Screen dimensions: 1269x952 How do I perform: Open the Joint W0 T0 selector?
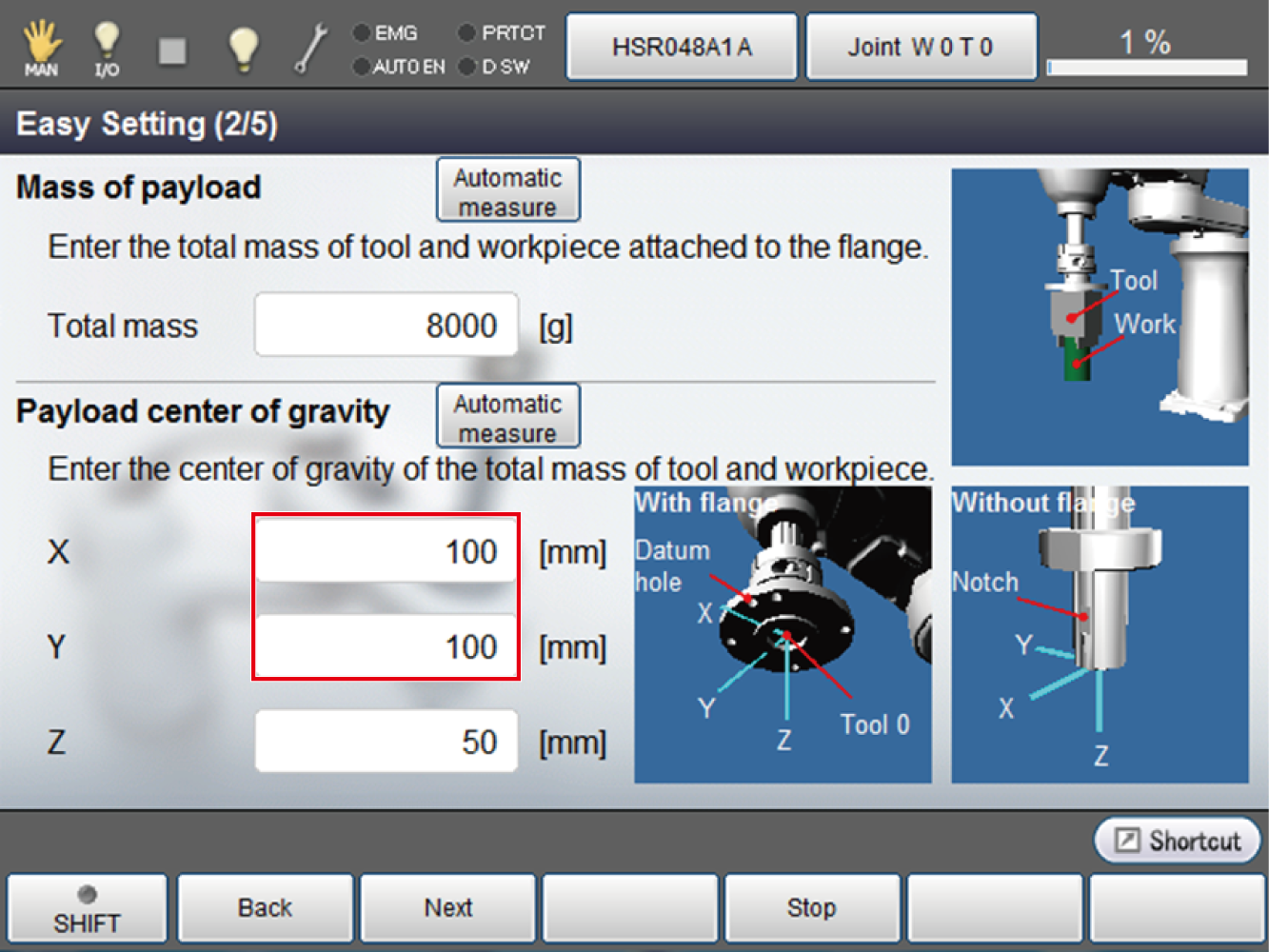(x=921, y=47)
